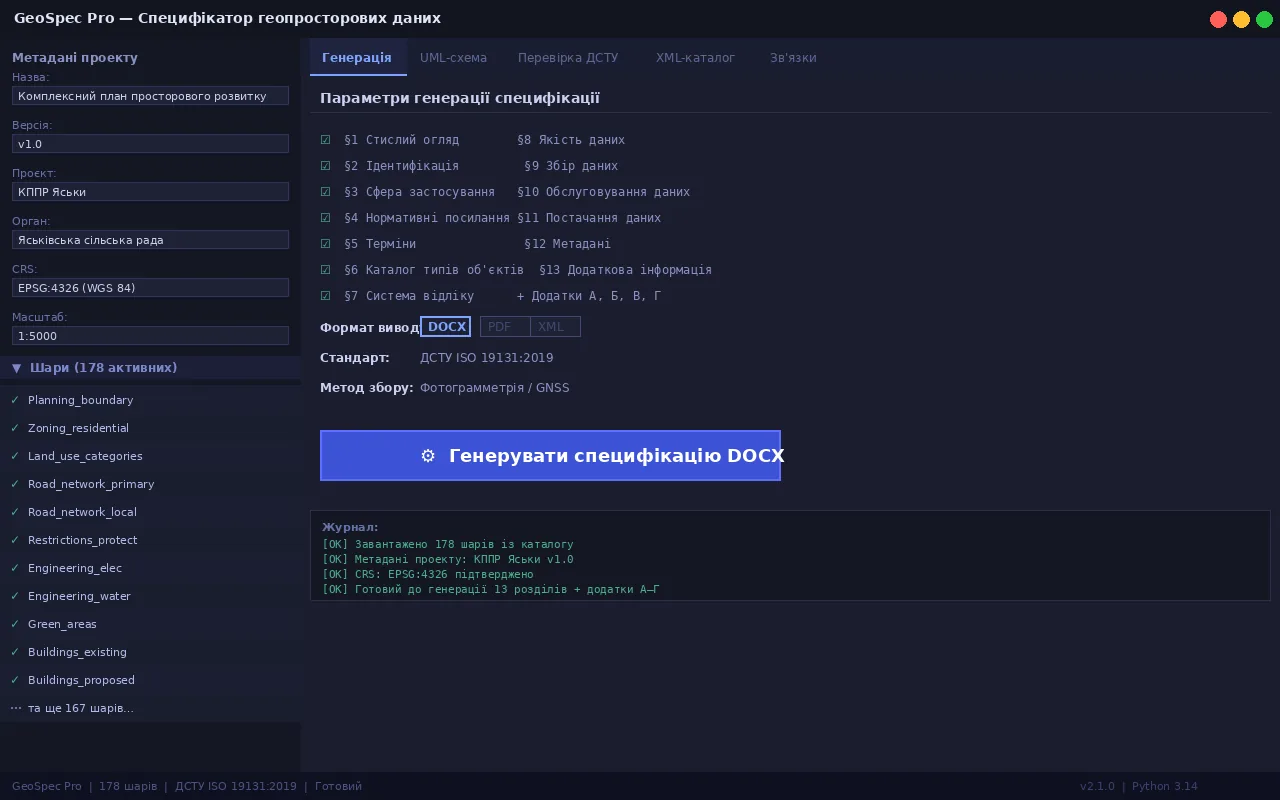Screen dimensions: 1280x800
Task: Edit the Версія field v1.0
Action: [150, 144]
